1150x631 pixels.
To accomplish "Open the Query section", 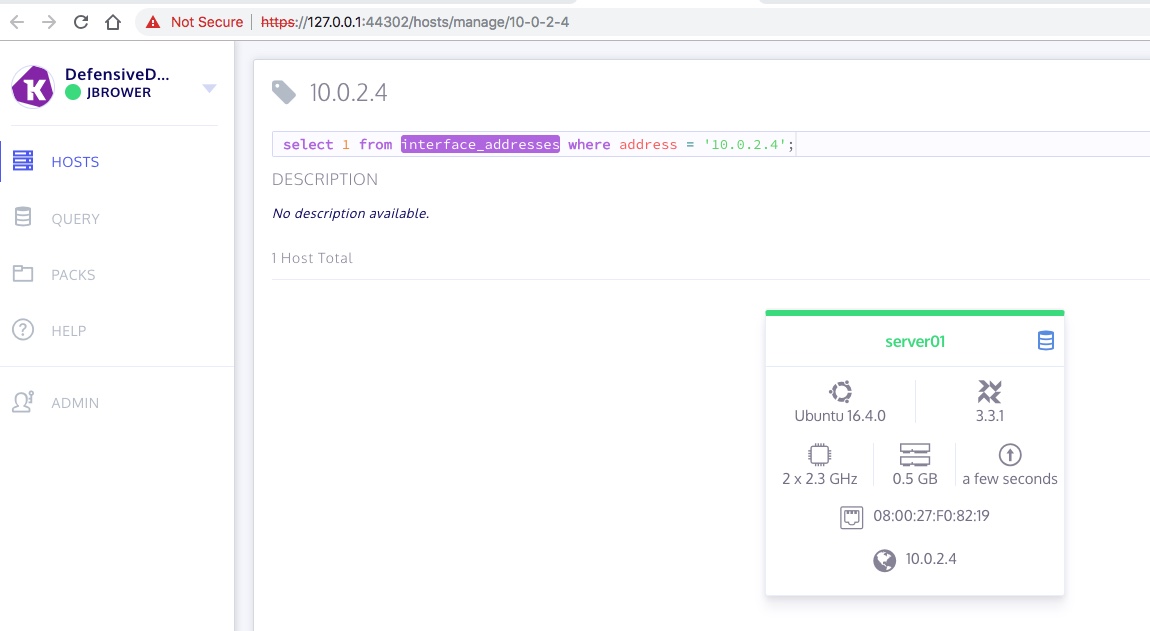I will click(x=75, y=219).
